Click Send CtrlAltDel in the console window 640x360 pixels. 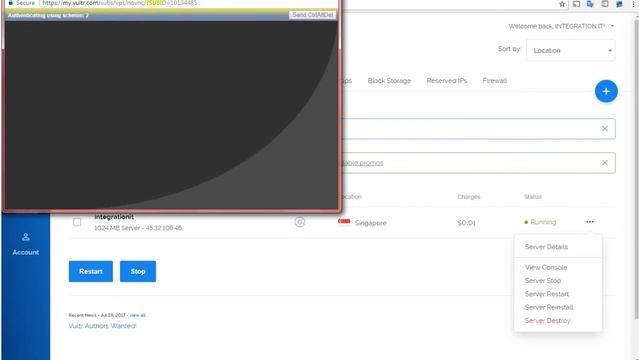(313, 15)
